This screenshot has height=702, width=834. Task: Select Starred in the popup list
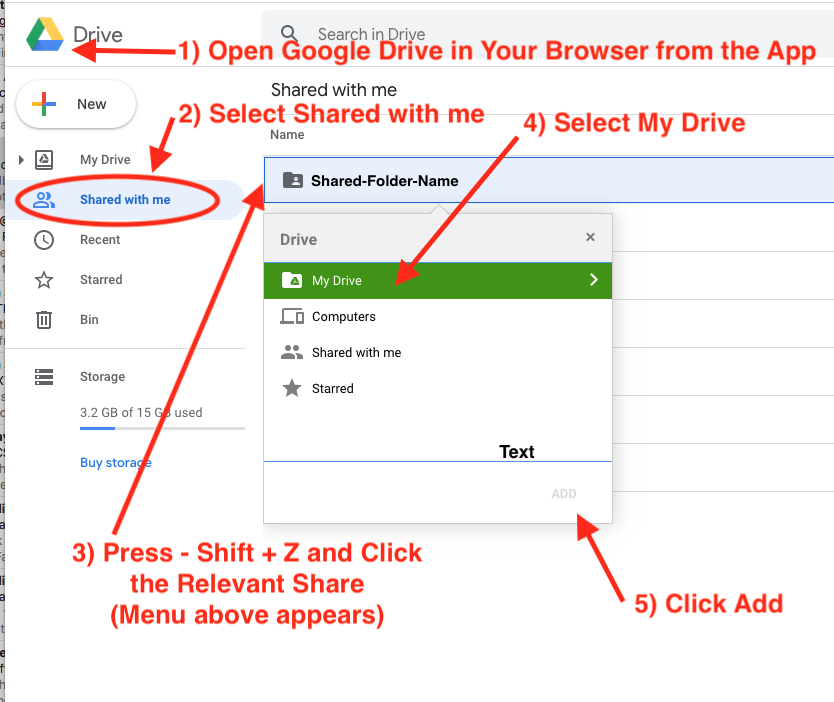[438, 389]
